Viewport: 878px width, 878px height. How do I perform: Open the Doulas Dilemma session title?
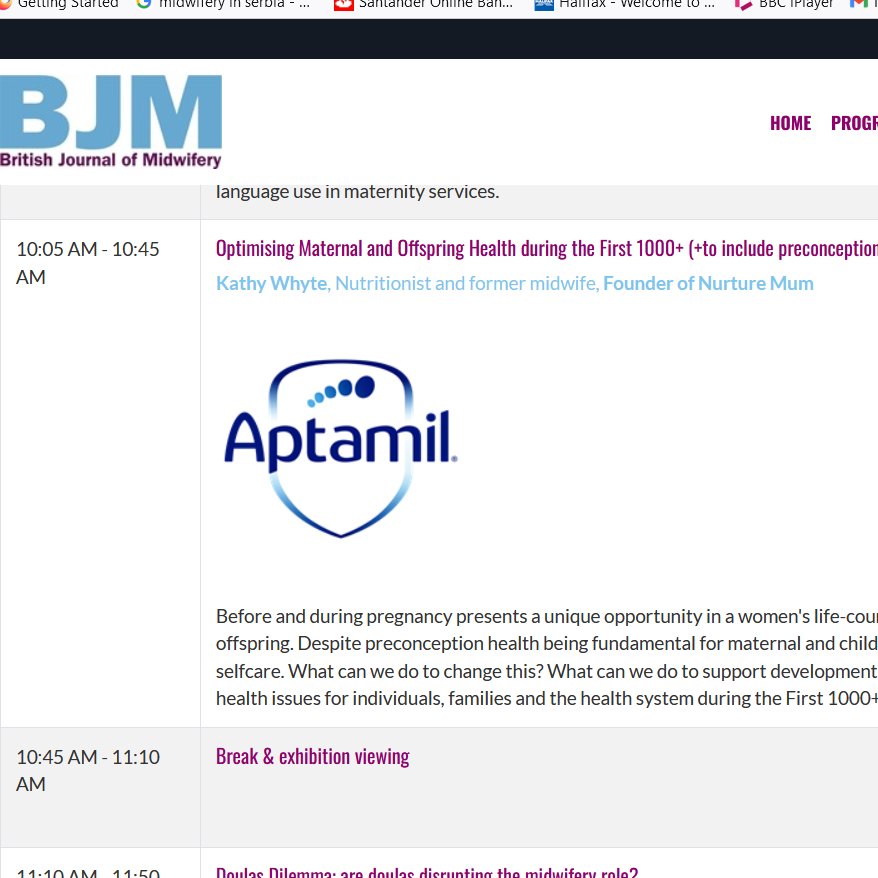coord(427,872)
